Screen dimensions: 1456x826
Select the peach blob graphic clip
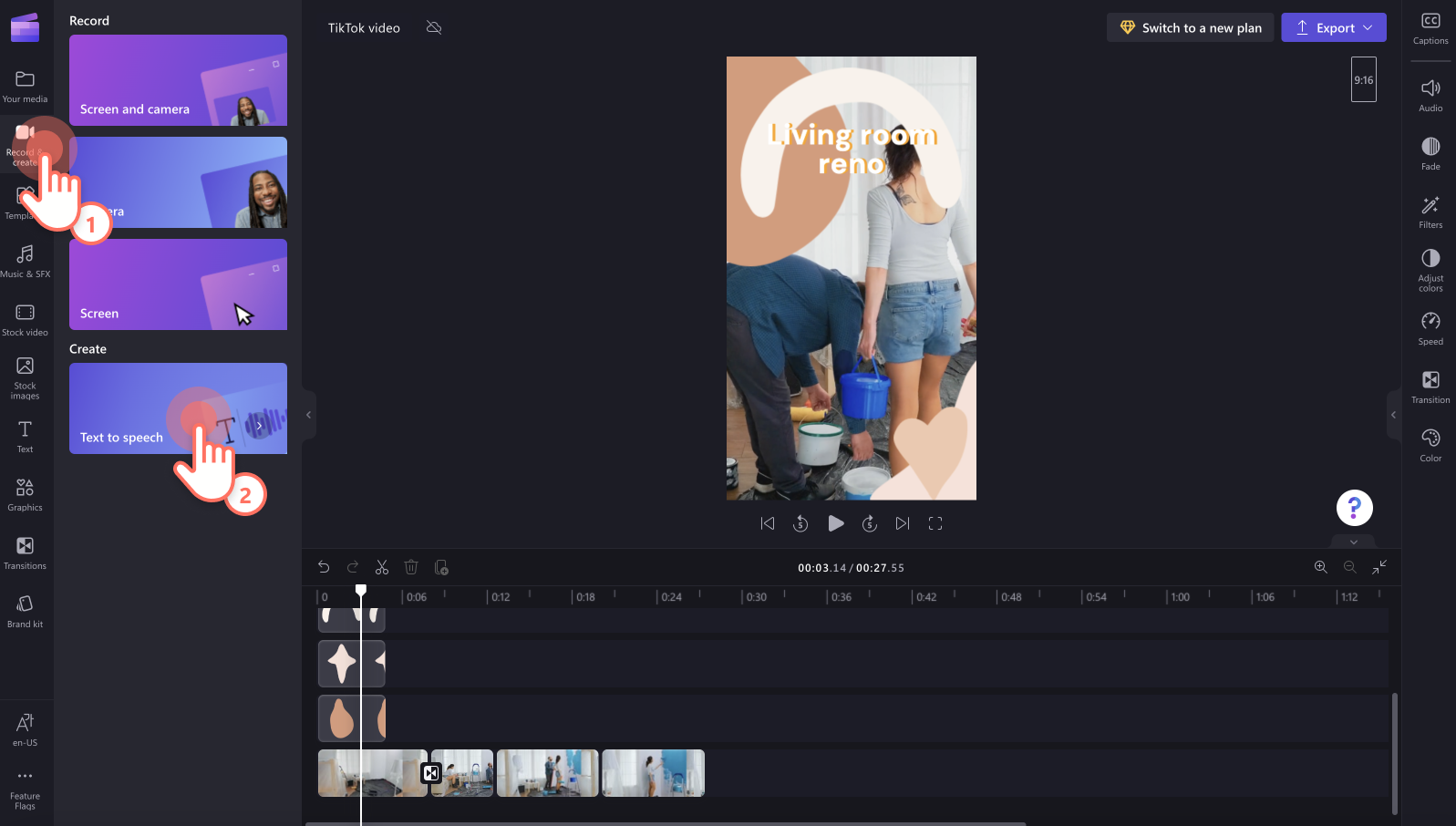[351, 718]
